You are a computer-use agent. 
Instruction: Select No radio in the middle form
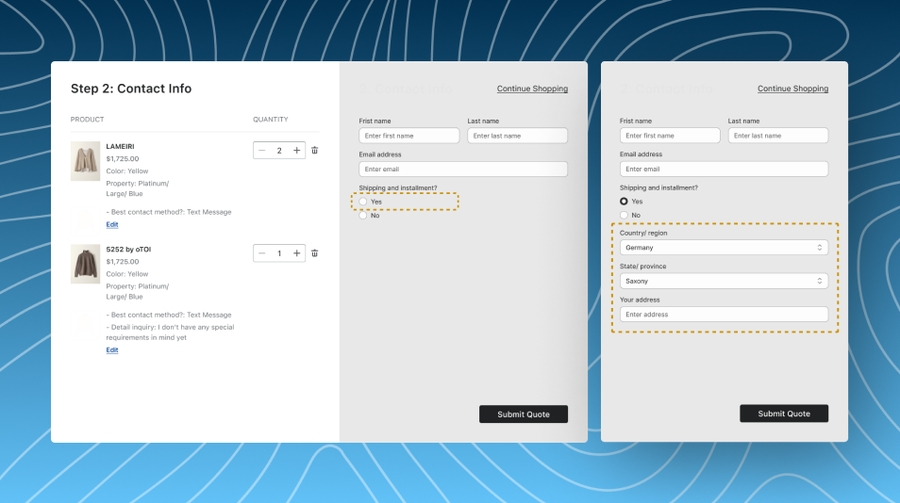pyautogui.click(x=363, y=215)
